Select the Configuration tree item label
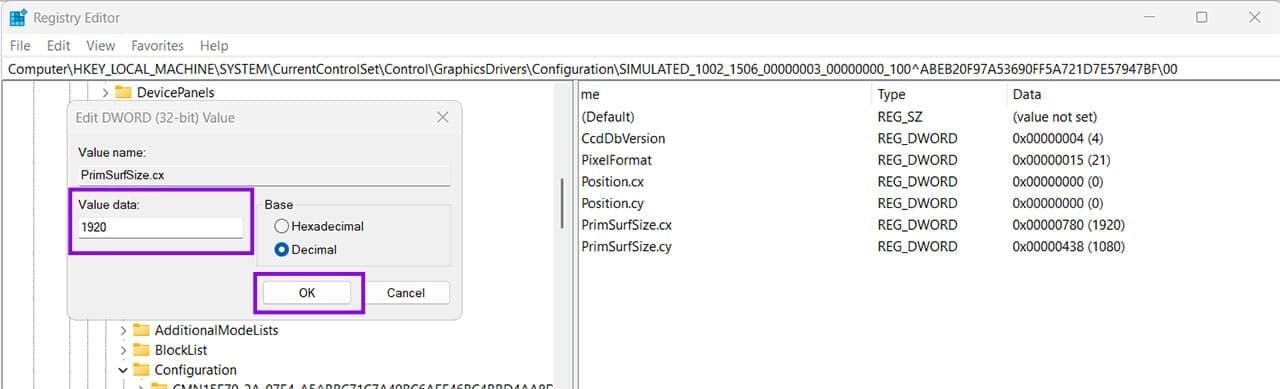 [195, 370]
